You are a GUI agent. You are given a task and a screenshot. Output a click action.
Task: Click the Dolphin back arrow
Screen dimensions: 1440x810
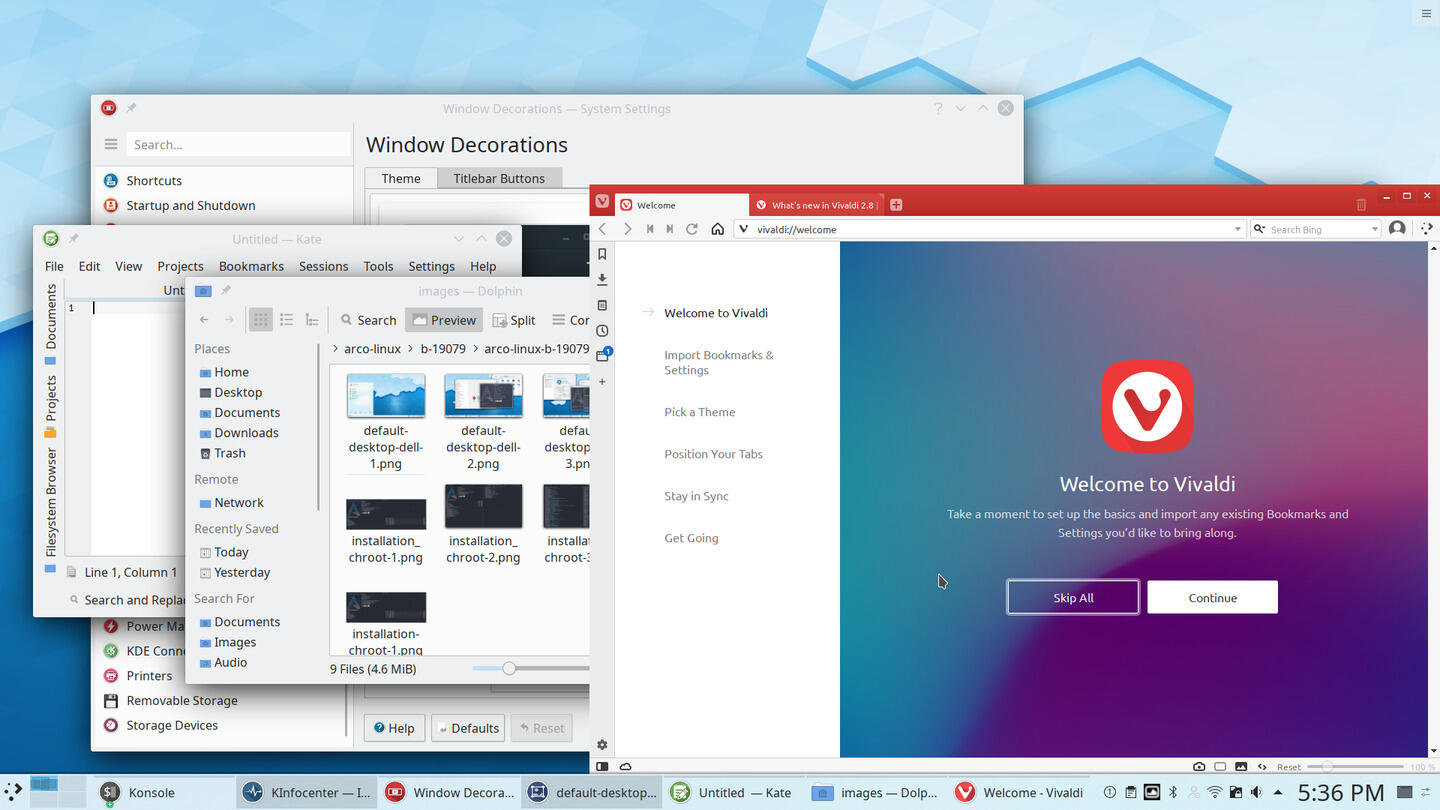[204, 320]
